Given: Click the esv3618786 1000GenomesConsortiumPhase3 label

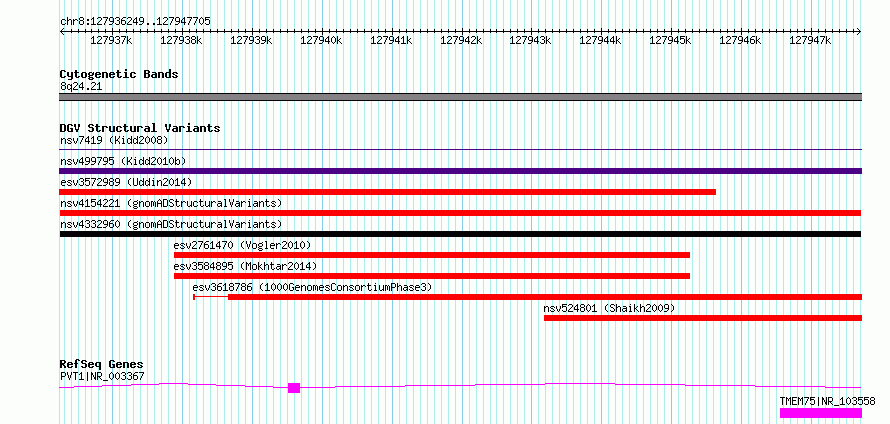Looking at the screenshot, I should coord(312,287).
